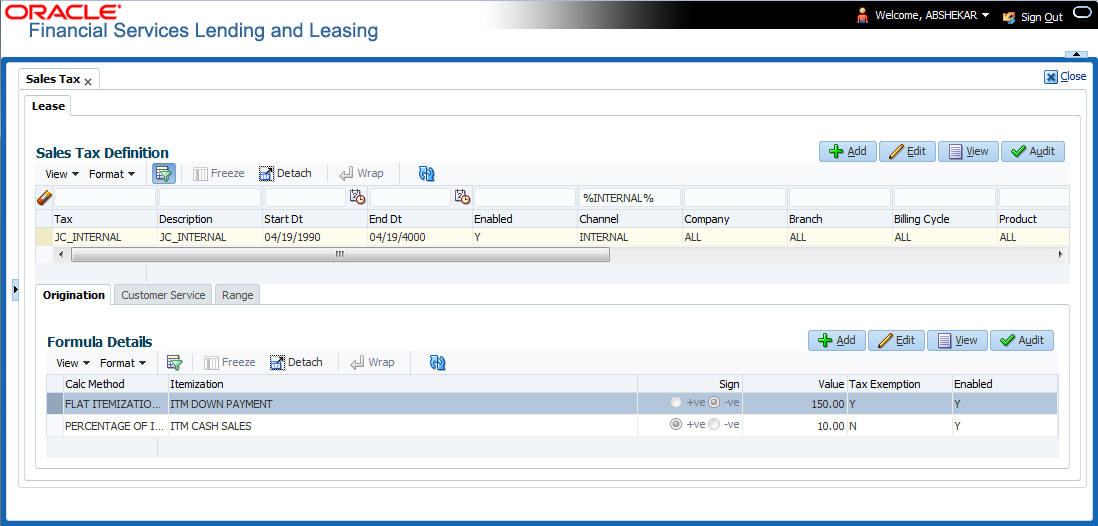Click Query by Example icon in Formula Details
The image size is (1098, 526).
(174, 362)
